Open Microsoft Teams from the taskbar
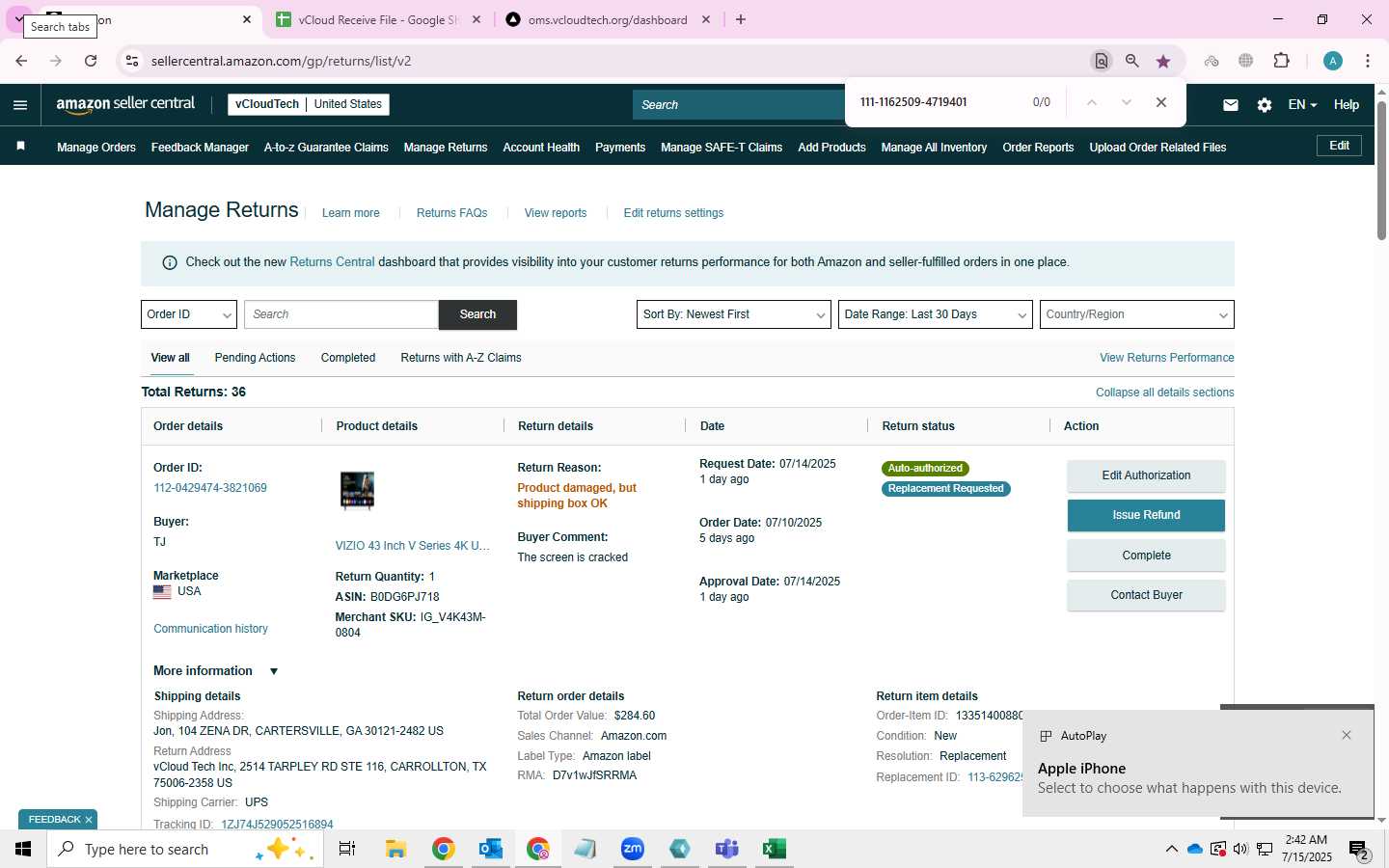 point(727,849)
